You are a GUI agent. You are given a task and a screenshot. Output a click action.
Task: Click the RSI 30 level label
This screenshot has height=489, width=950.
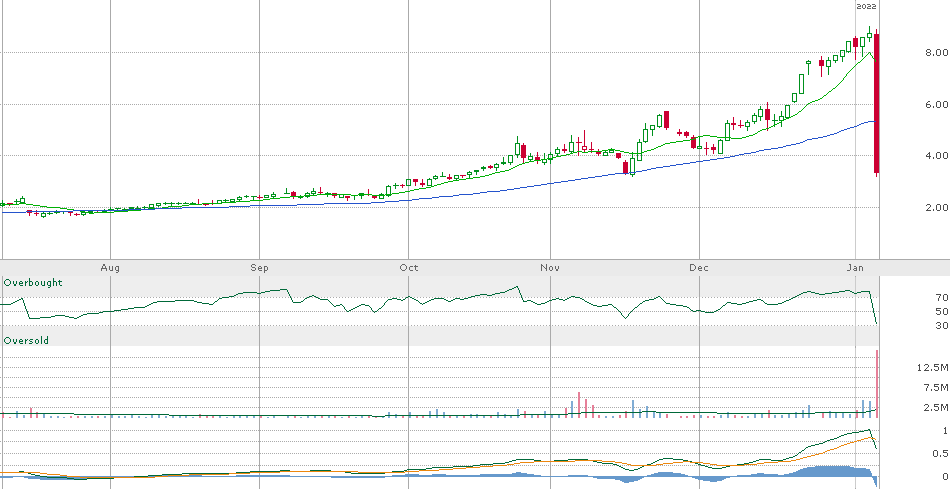941,326
